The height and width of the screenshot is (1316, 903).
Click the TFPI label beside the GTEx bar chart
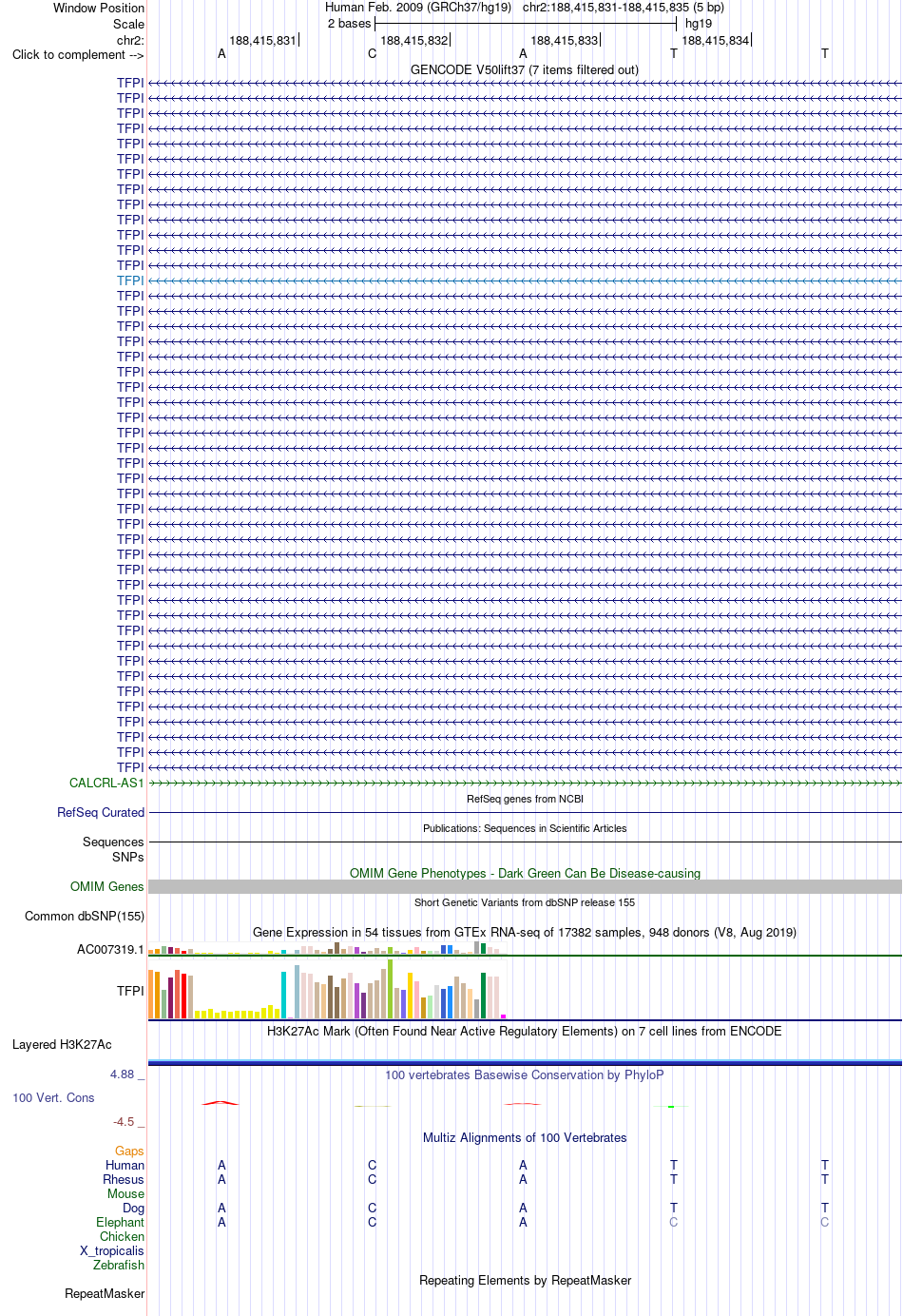[130, 991]
